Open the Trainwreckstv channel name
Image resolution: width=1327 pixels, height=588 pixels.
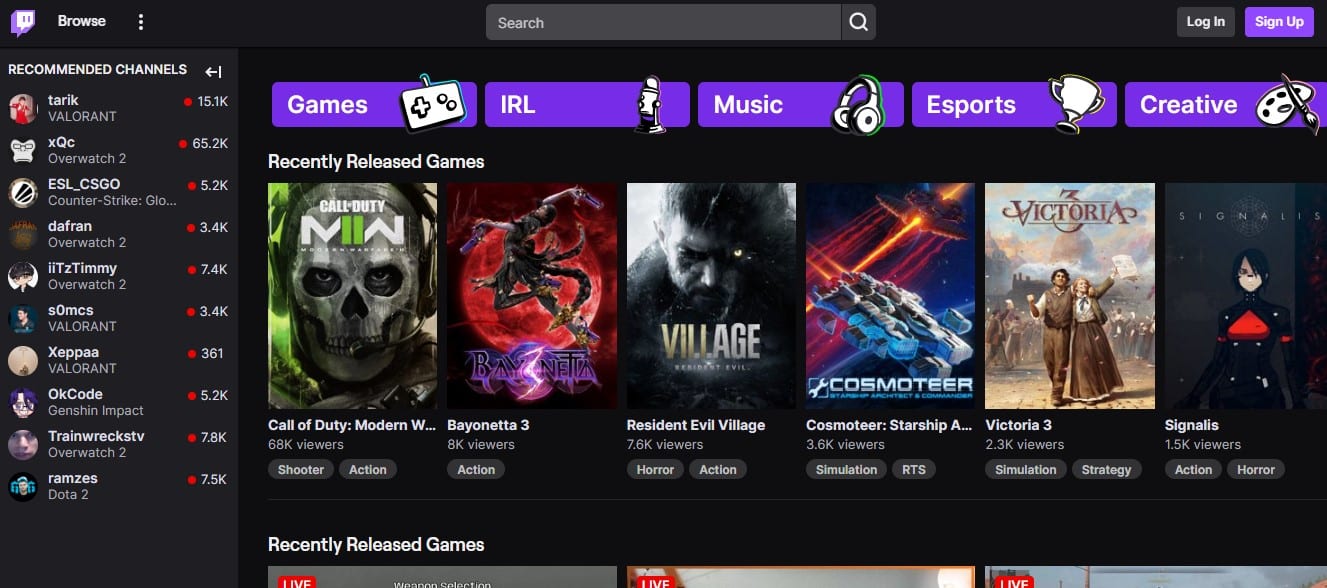(96, 436)
